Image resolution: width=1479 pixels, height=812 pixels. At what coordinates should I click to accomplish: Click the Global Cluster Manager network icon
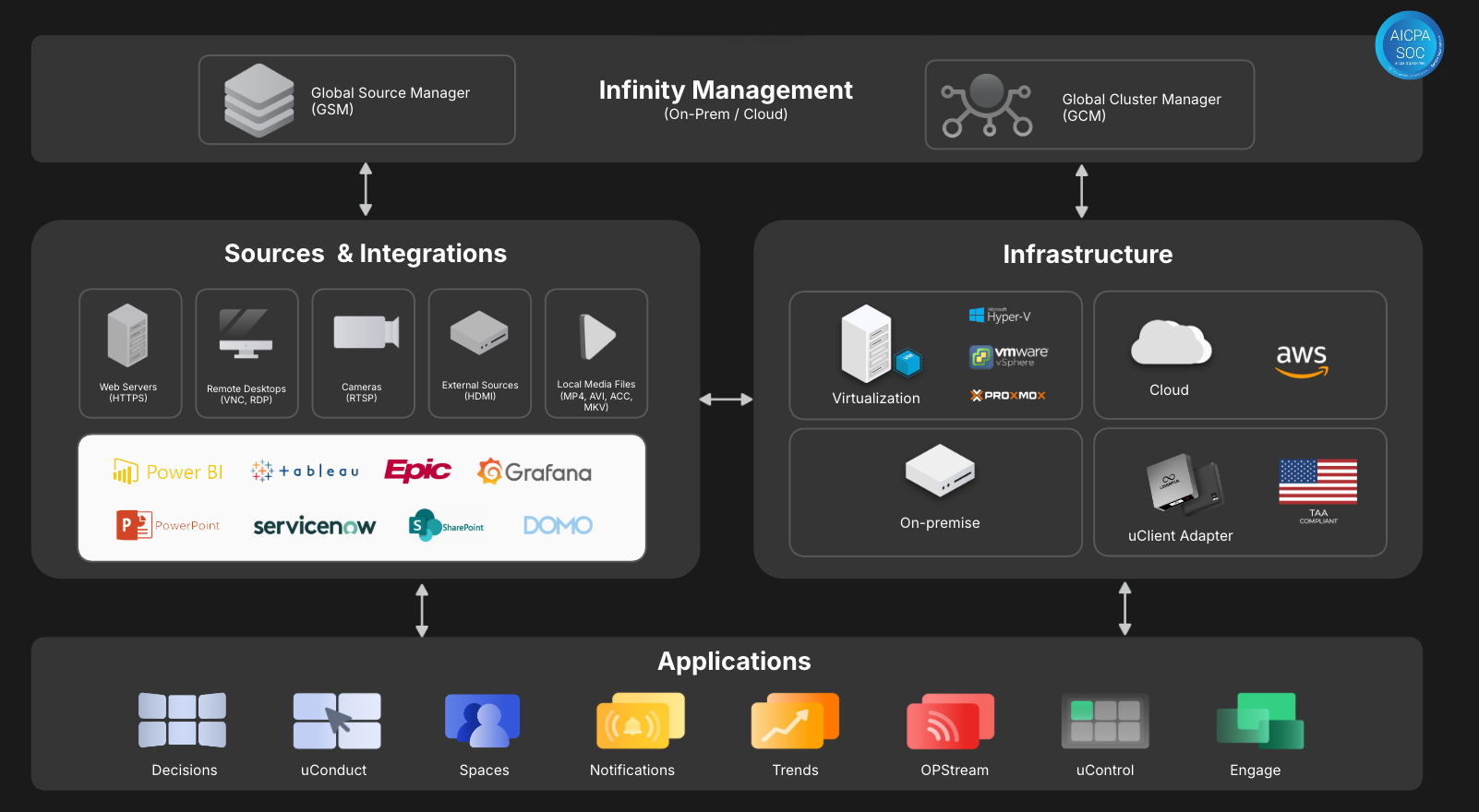(987, 105)
